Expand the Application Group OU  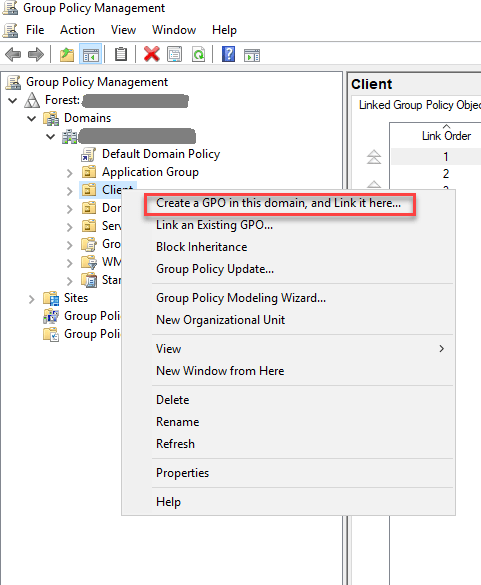coord(70,173)
